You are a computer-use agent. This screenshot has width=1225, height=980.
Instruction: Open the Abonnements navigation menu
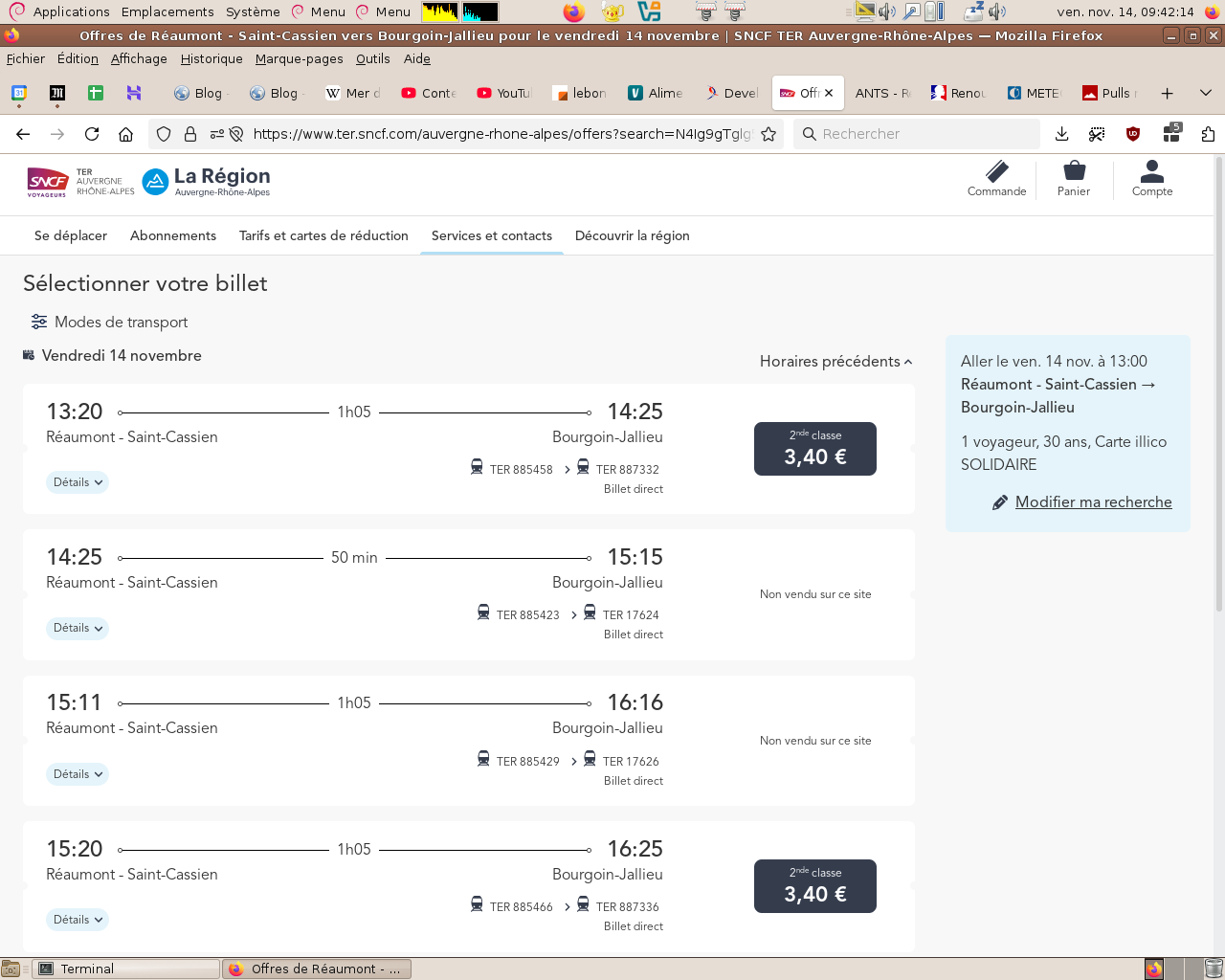point(173,236)
